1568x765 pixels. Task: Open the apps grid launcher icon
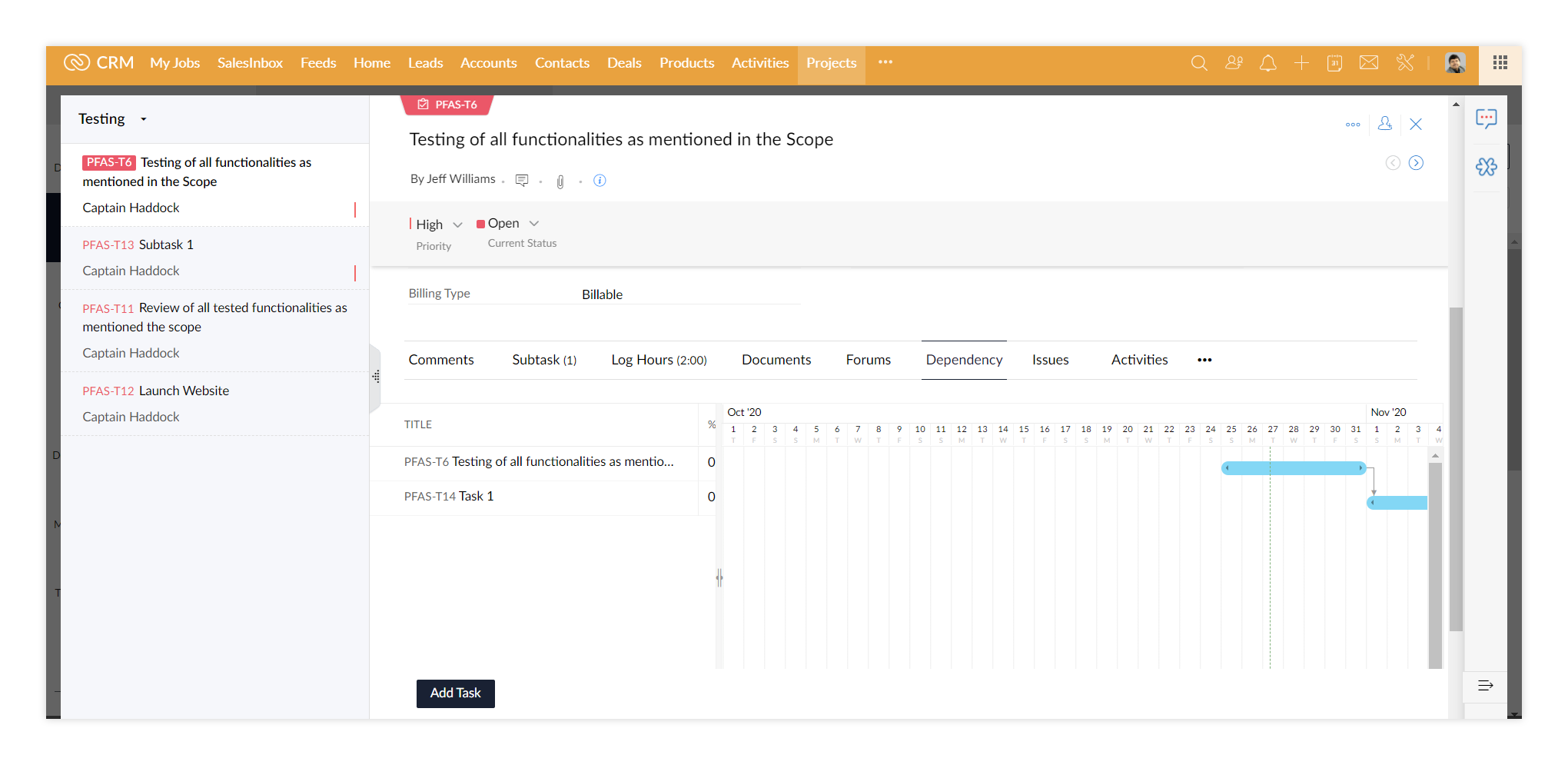(x=1500, y=63)
